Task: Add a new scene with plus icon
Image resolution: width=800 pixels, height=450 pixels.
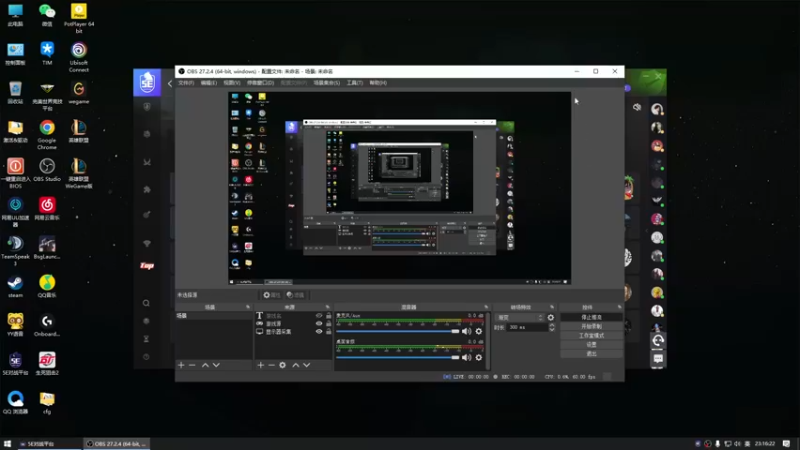Action: coord(181,365)
